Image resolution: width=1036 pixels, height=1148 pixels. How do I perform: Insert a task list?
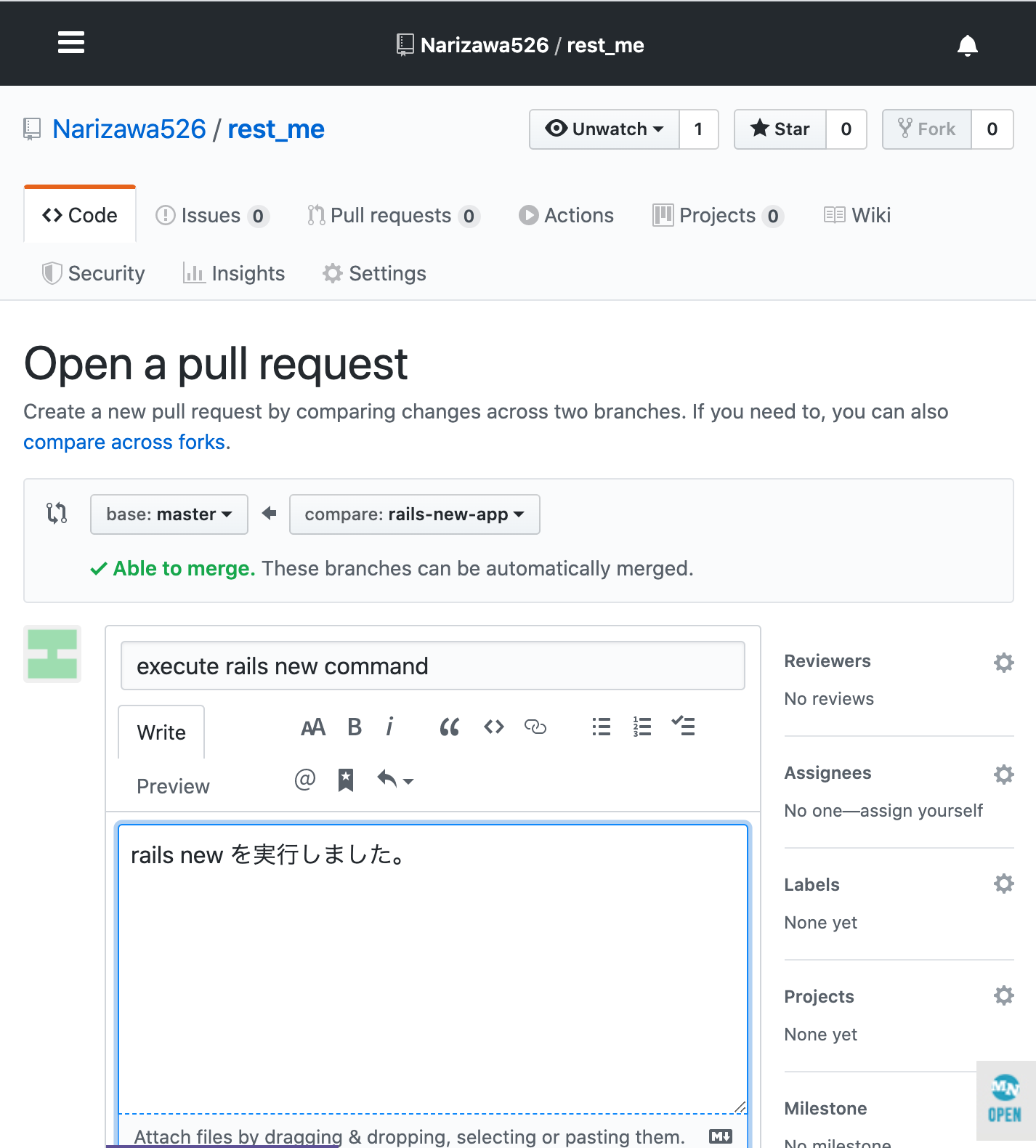[x=684, y=727]
